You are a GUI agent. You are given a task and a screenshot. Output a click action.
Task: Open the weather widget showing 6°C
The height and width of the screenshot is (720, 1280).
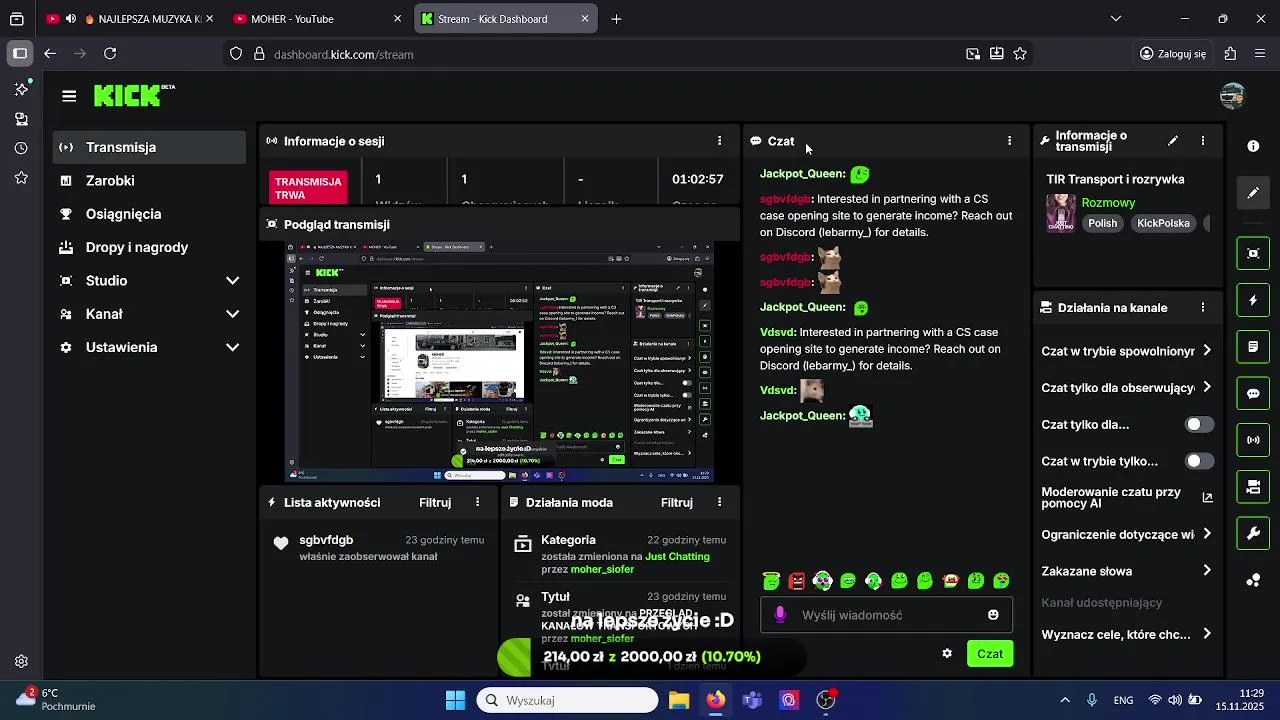(56, 699)
